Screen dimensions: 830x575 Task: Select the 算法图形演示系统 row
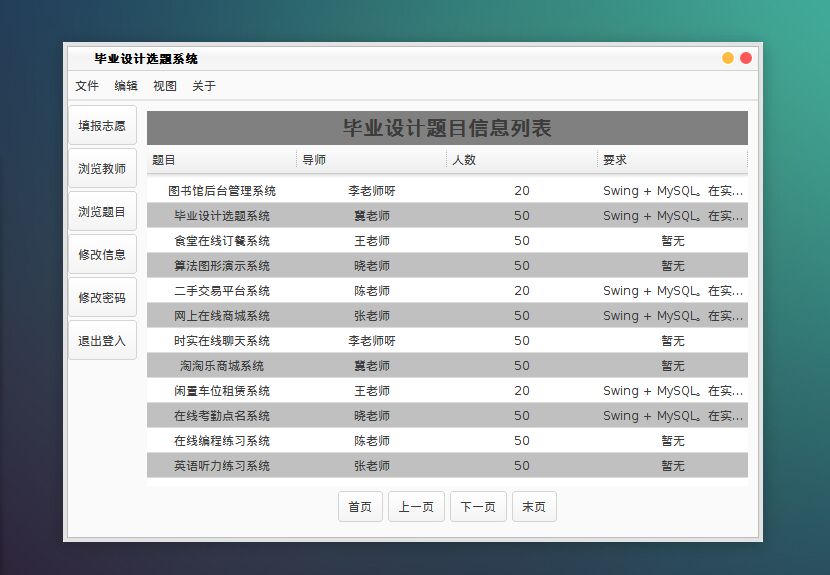tap(447, 265)
